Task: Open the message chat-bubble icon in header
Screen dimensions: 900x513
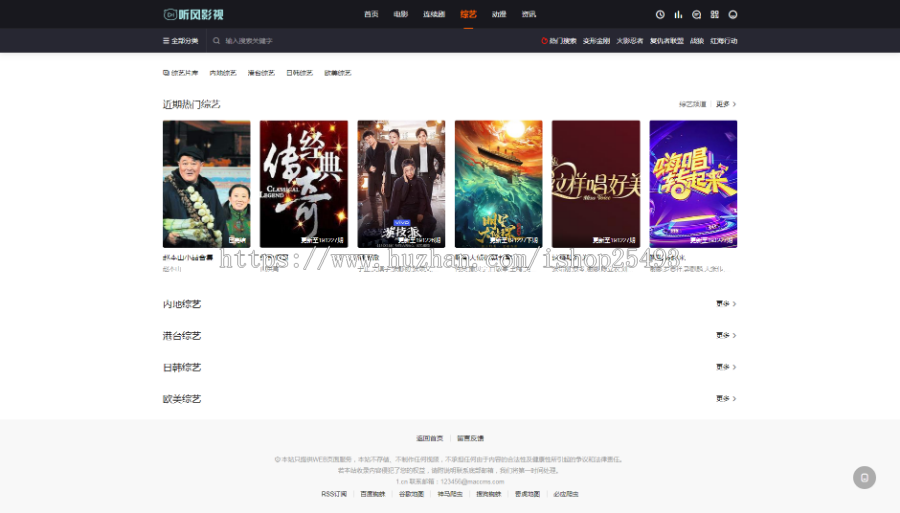Action: coord(696,14)
